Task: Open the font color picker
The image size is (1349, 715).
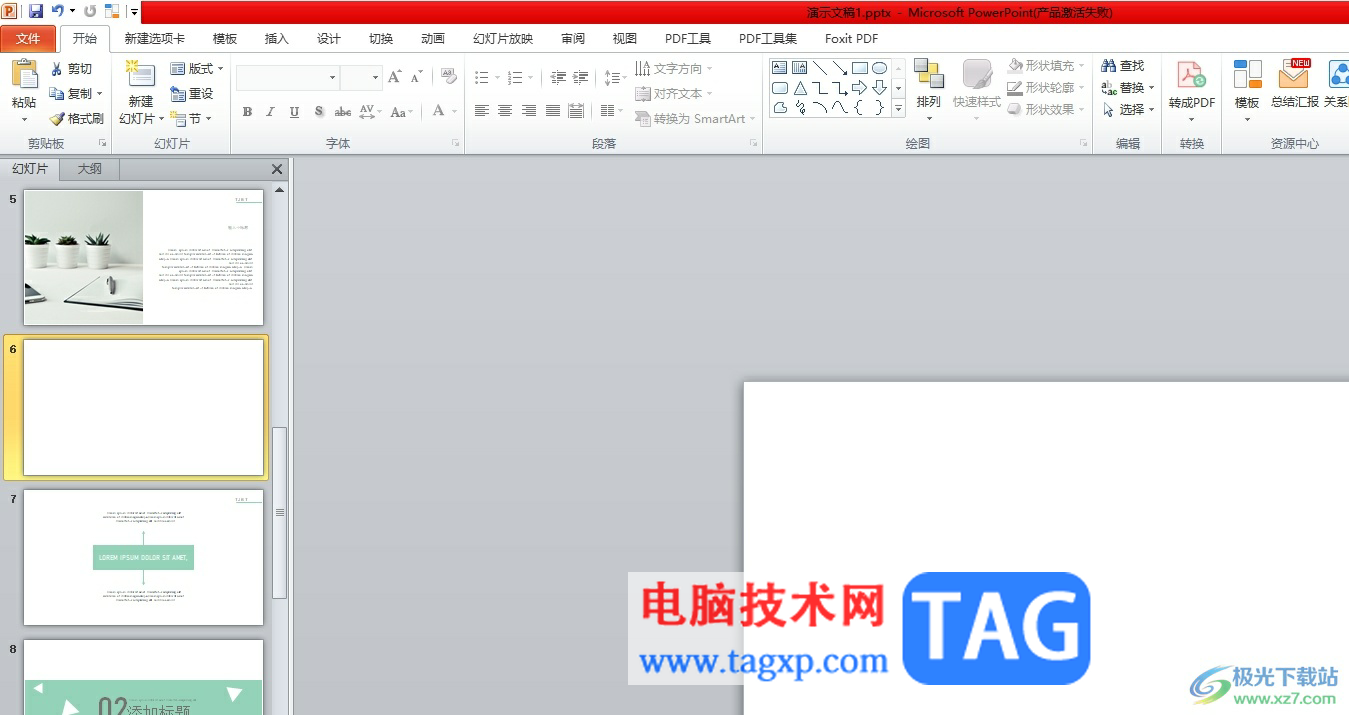Action: [439, 112]
